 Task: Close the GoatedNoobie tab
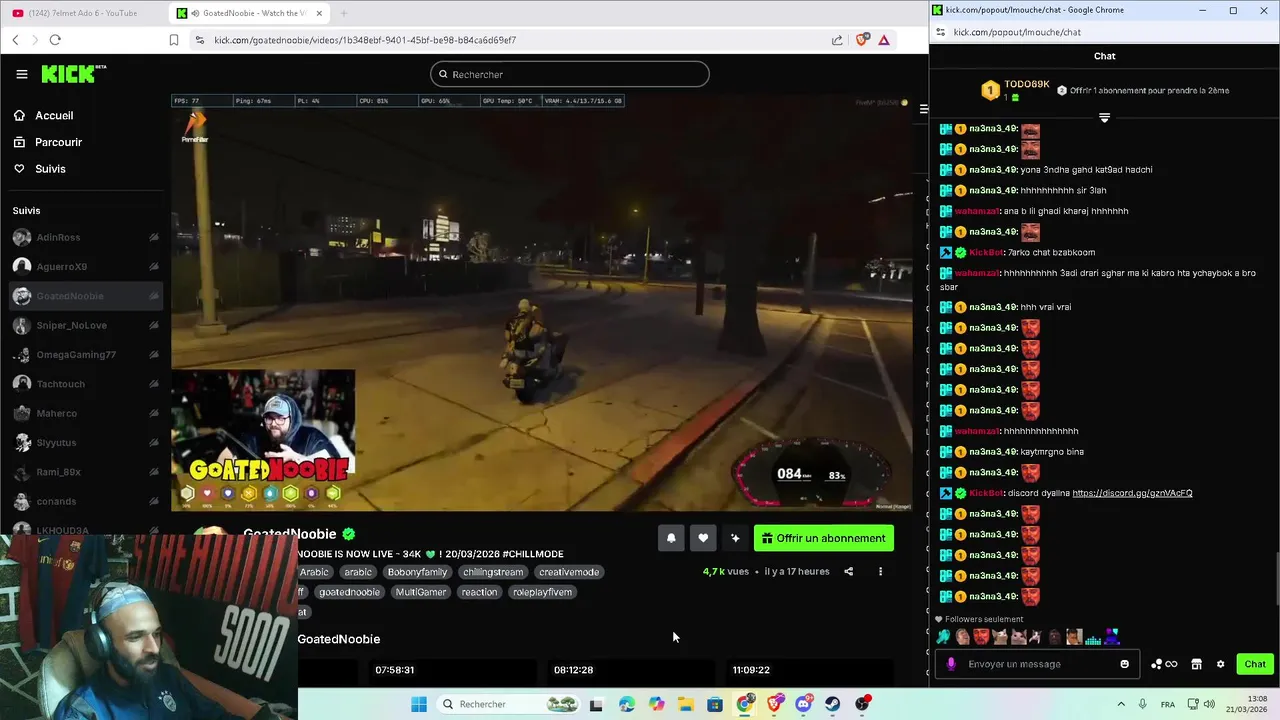(319, 13)
